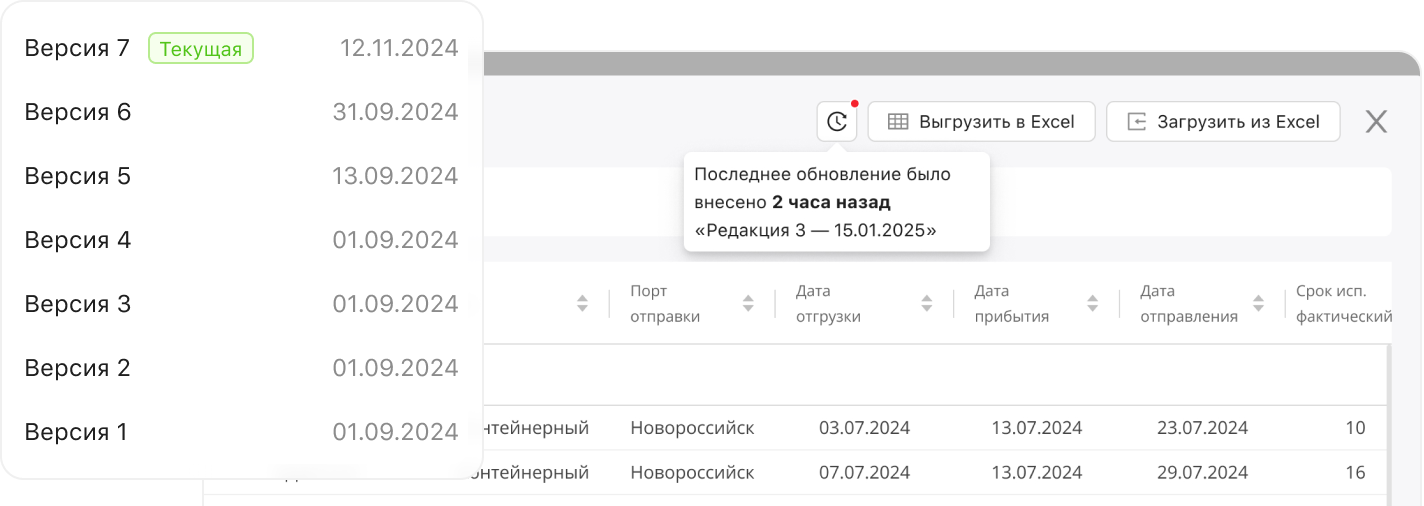Sort by Дата прибытия column arrows

[1092, 303]
